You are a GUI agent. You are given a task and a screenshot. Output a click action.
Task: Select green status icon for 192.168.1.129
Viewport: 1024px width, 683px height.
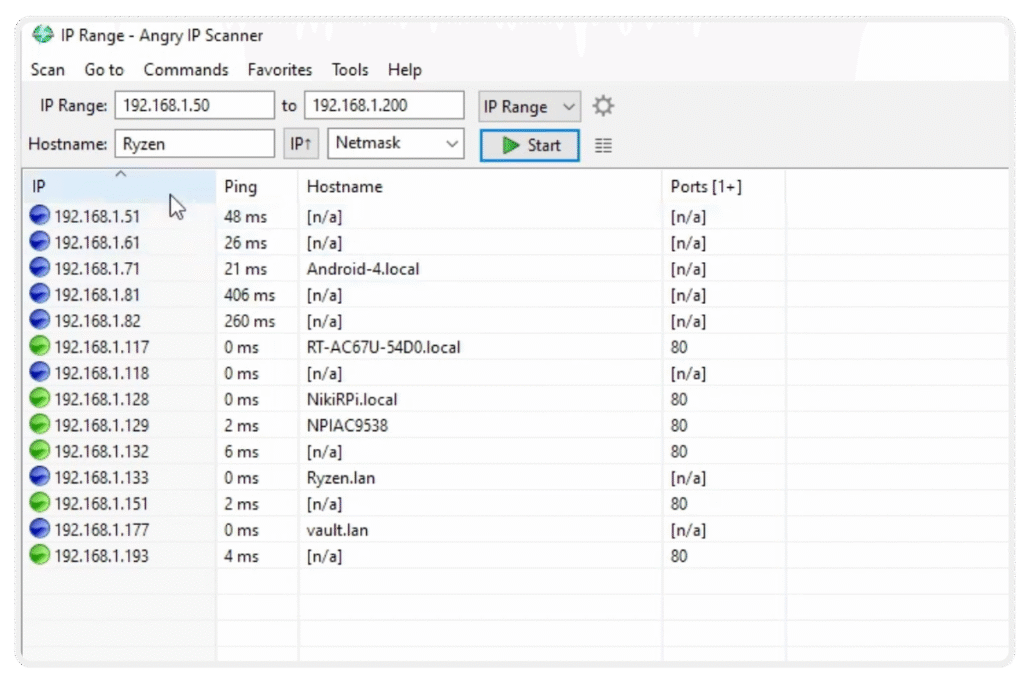click(40, 424)
